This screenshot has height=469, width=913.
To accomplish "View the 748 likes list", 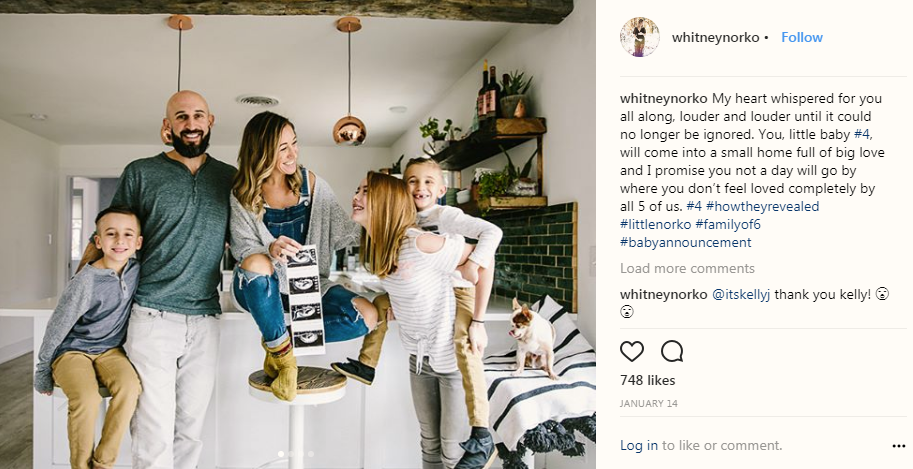I will [x=647, y=380].
